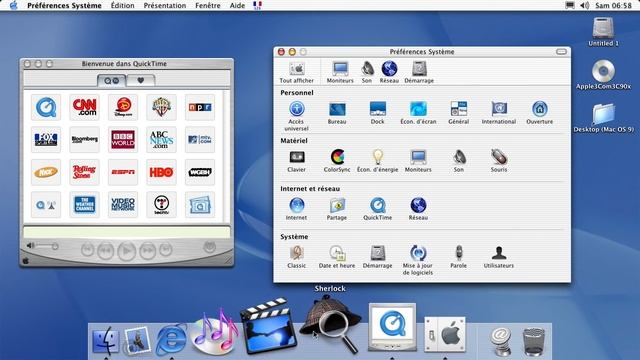
Task: Open the ABC News channel
Action: [x=162, y=140]
